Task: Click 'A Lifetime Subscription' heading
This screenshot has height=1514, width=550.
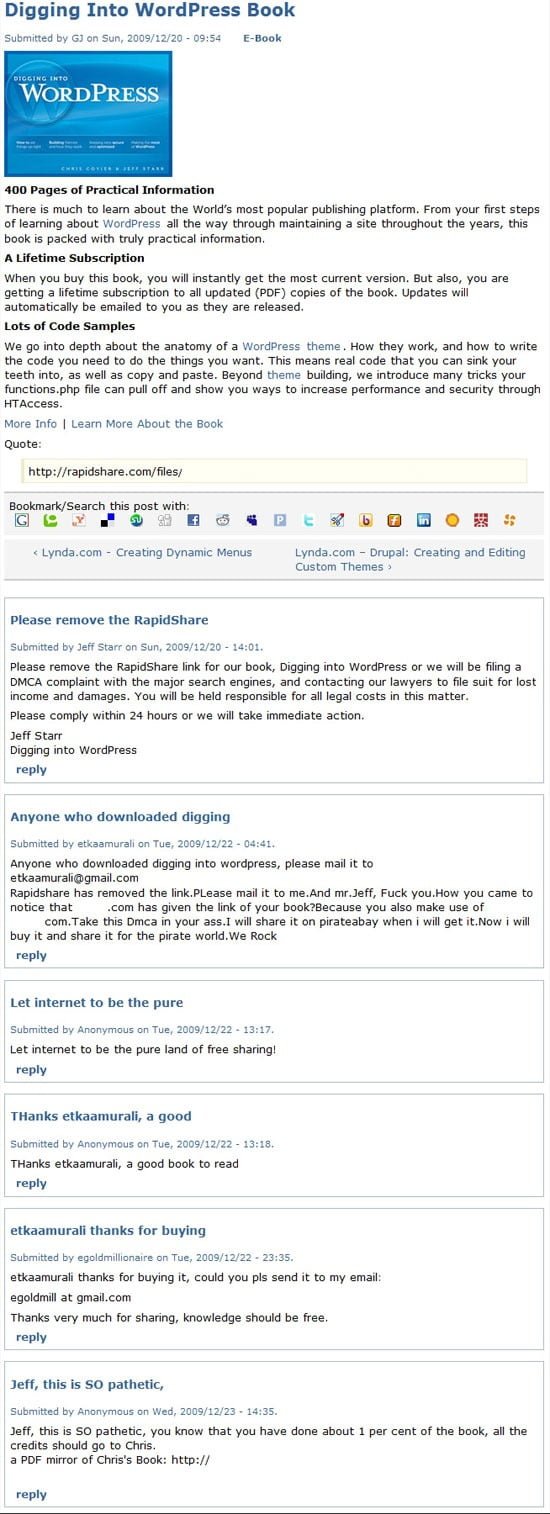Action: pos(74,258)
